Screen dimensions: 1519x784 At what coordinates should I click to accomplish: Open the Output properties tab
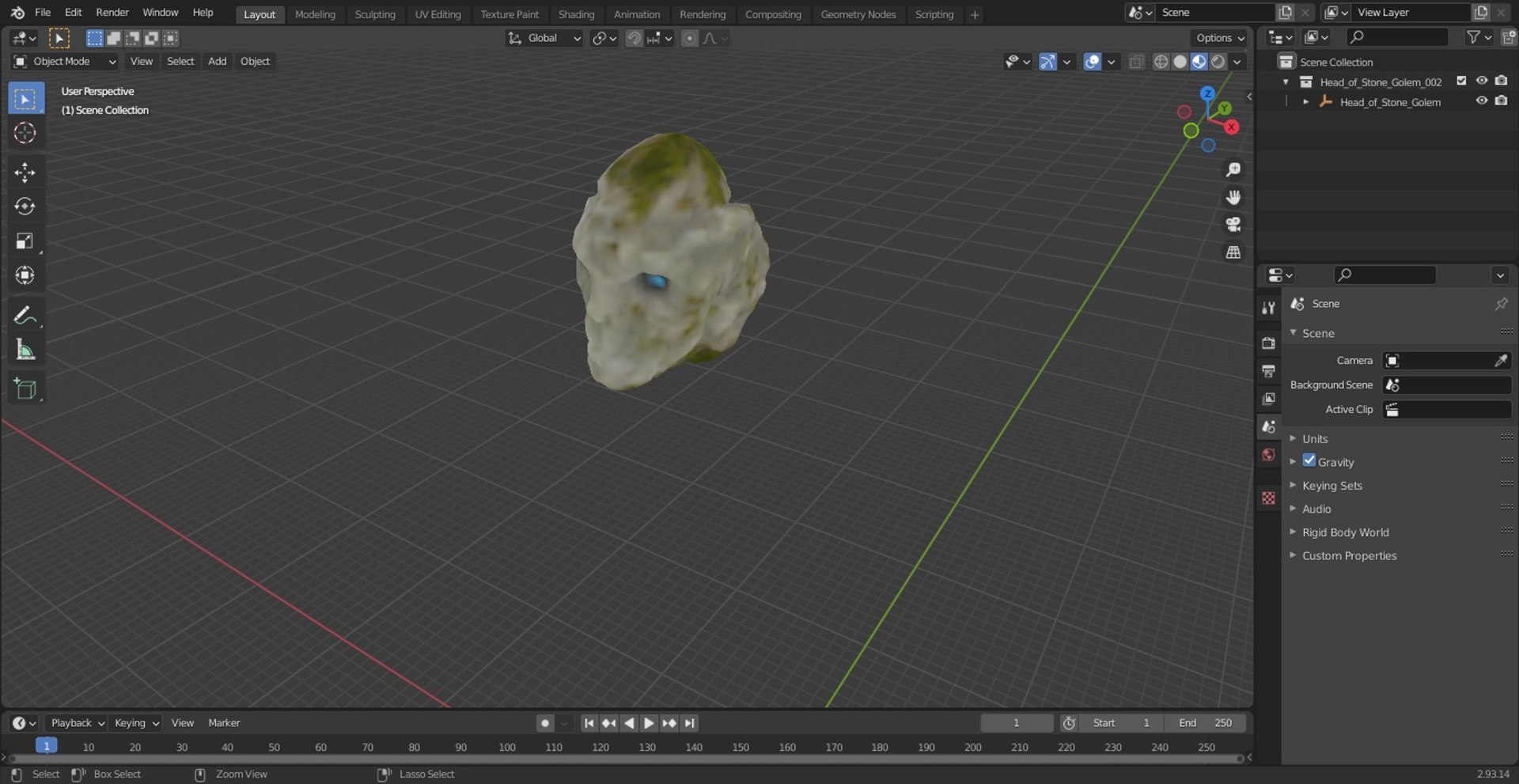coord(1268,371)
